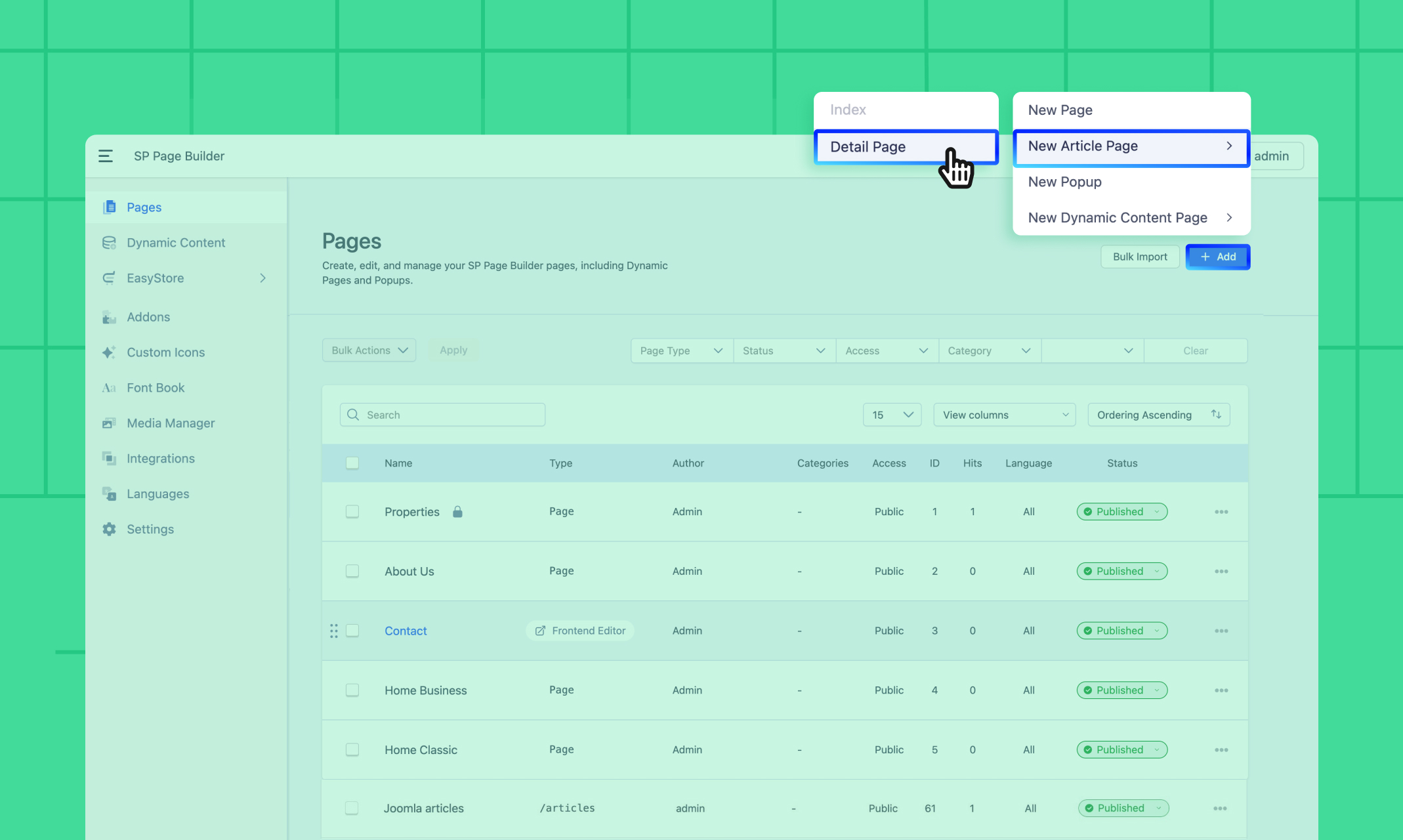Click the Bulk Import button
This screenshot has width=1403, height=840.
tap(1139, 257)
